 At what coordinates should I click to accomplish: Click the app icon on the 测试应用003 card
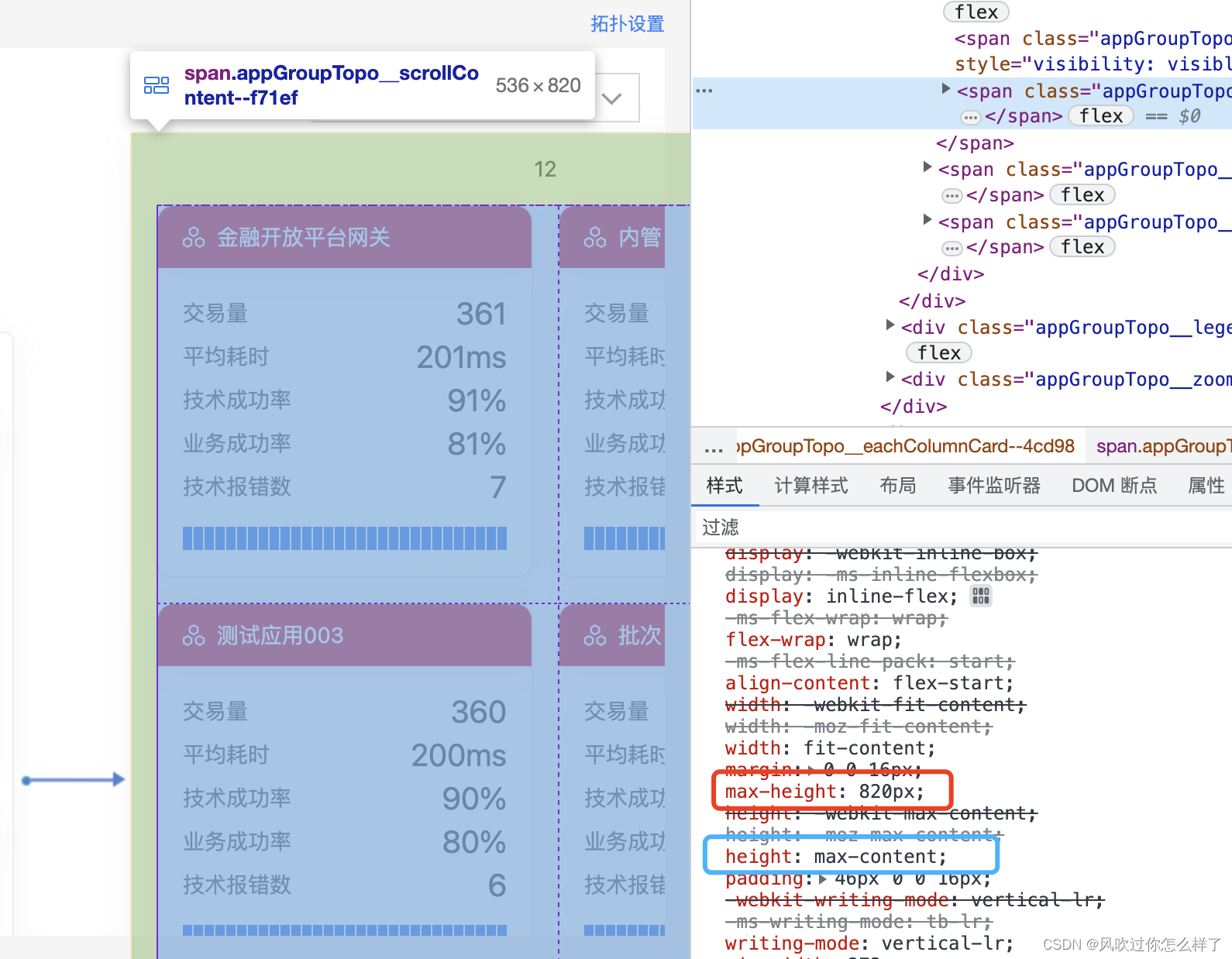pyautogui.click(x=194, y=636)
